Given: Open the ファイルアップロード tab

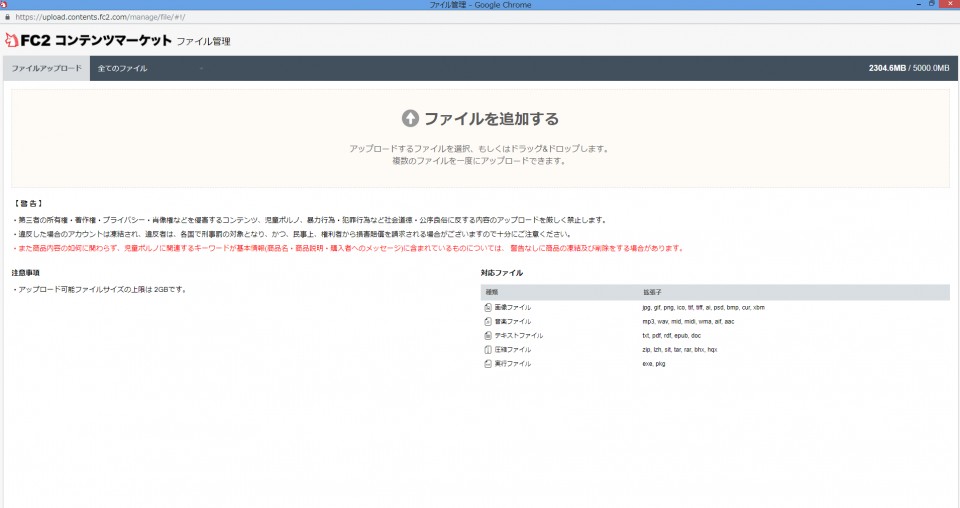Looking at the screenshot, I should point(46,68).
